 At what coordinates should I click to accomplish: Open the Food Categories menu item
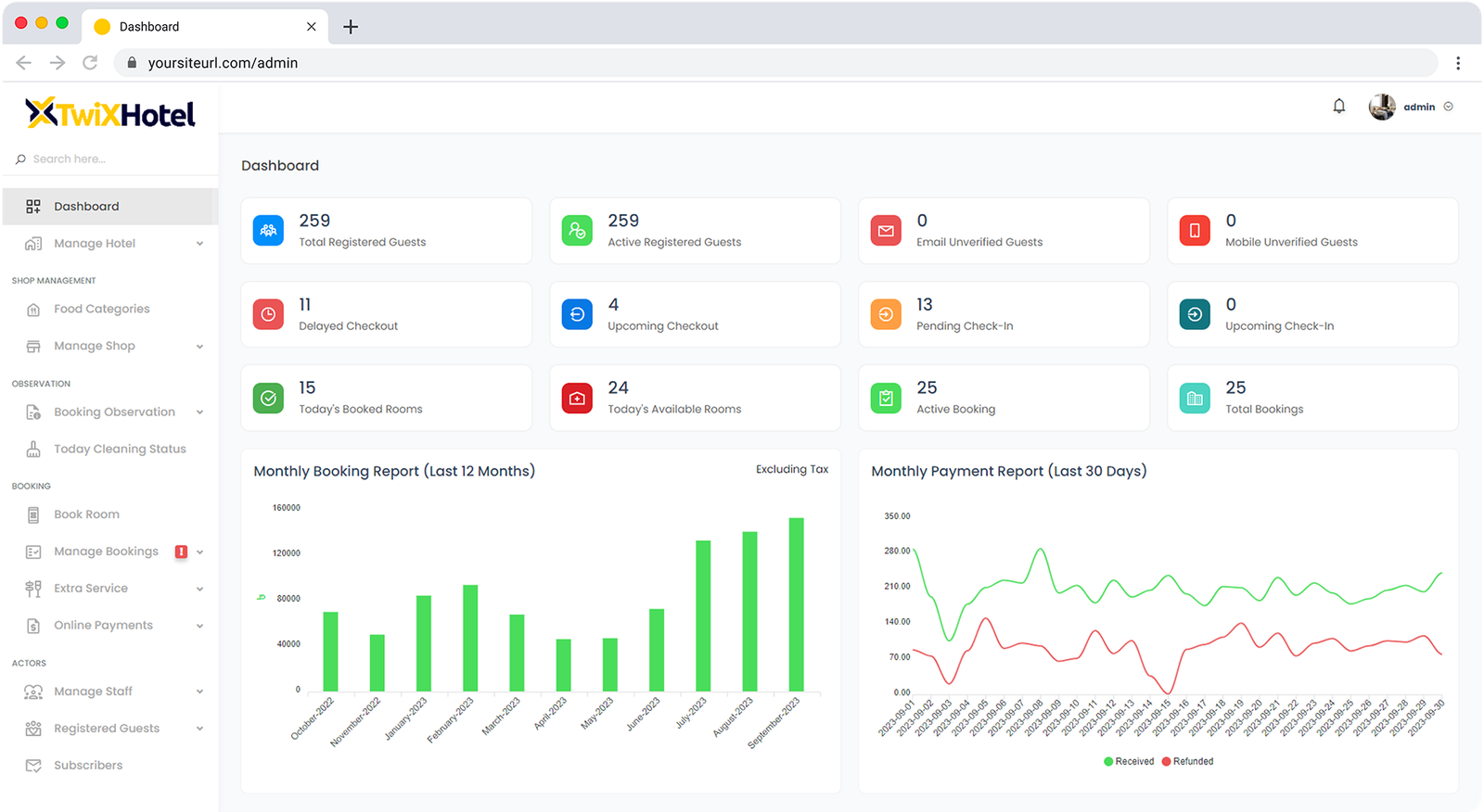point(101,310)
